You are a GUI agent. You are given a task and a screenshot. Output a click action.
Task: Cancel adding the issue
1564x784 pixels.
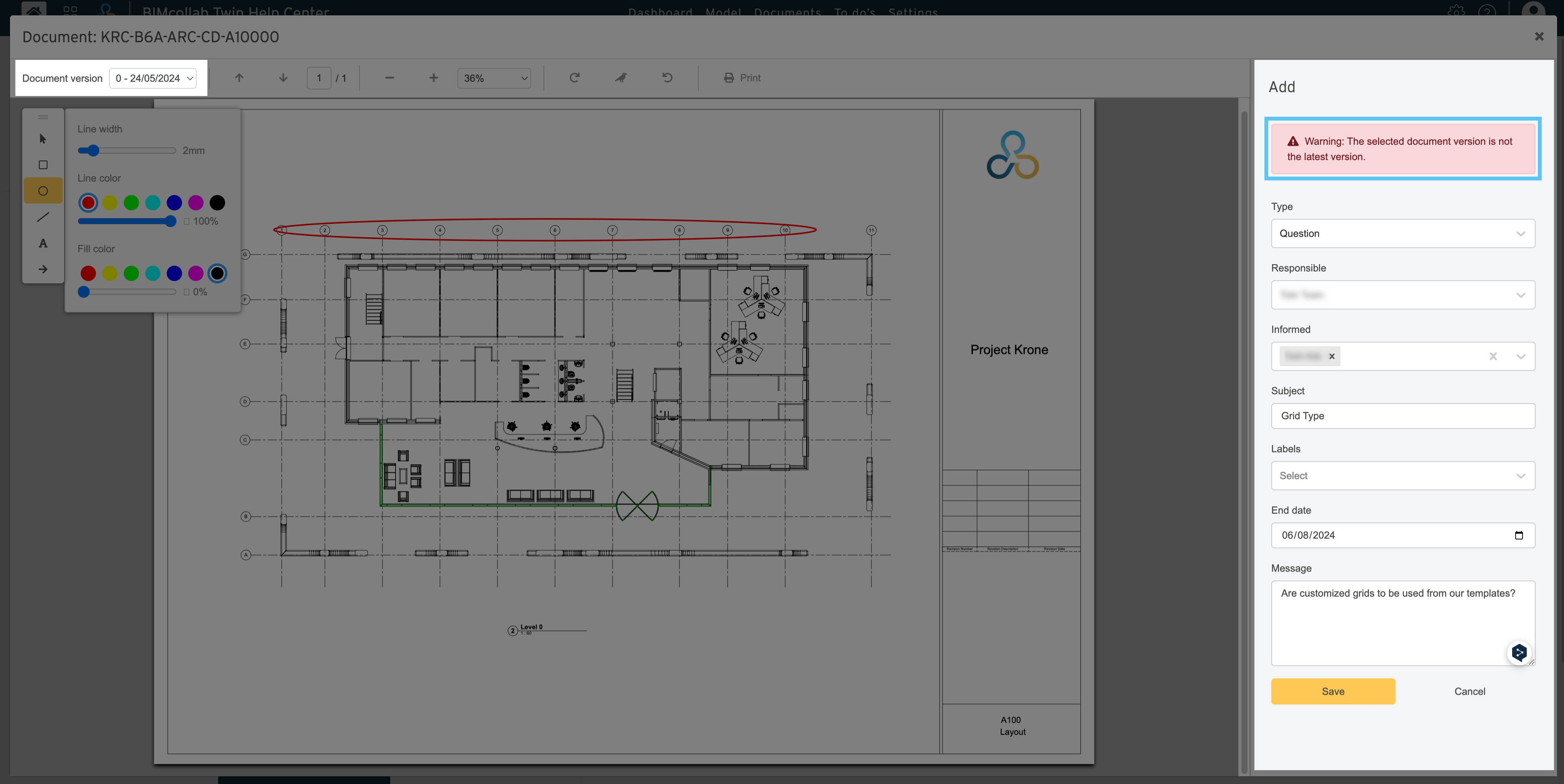1469,691
